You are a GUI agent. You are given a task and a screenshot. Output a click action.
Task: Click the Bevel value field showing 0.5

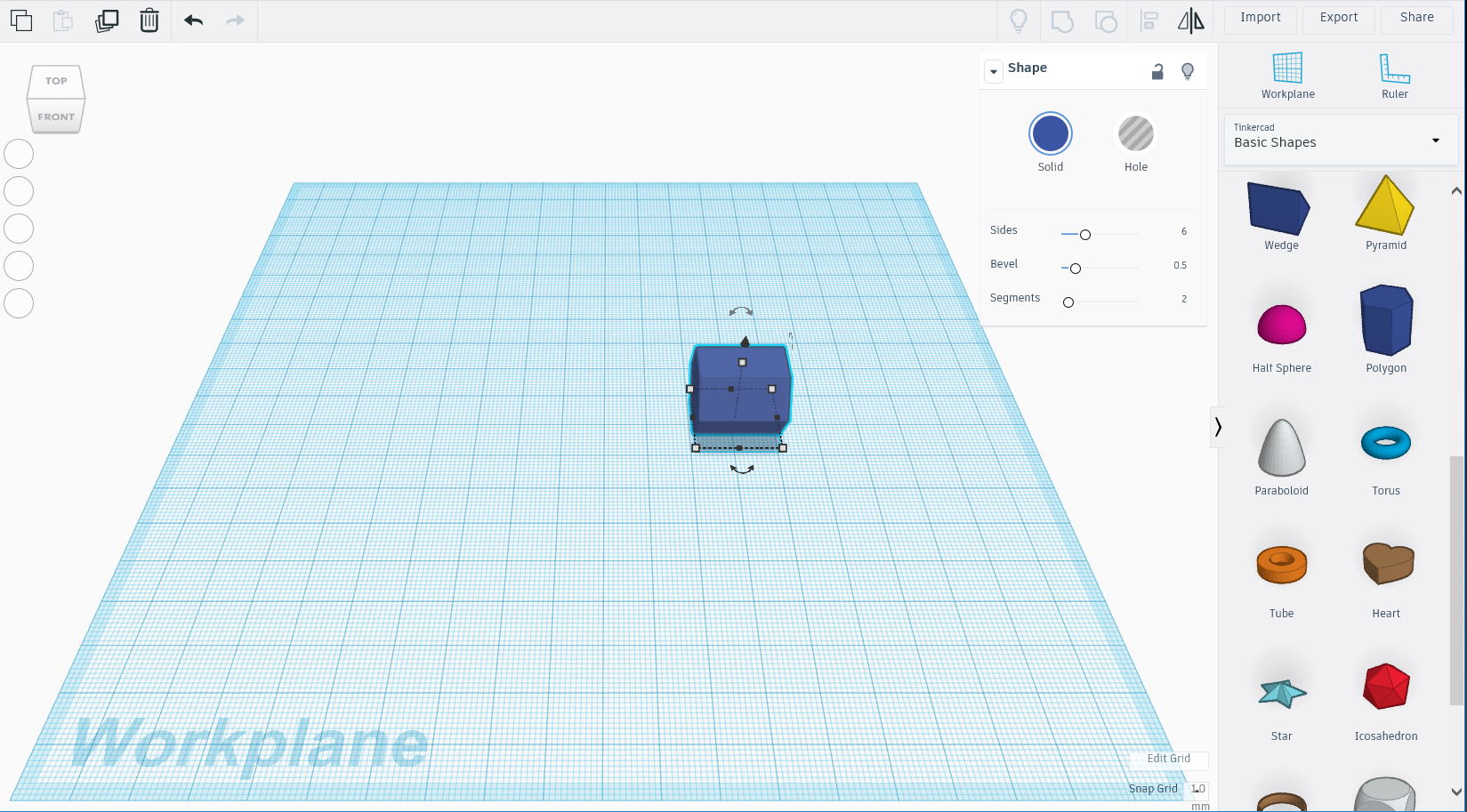click(1180, 265)
